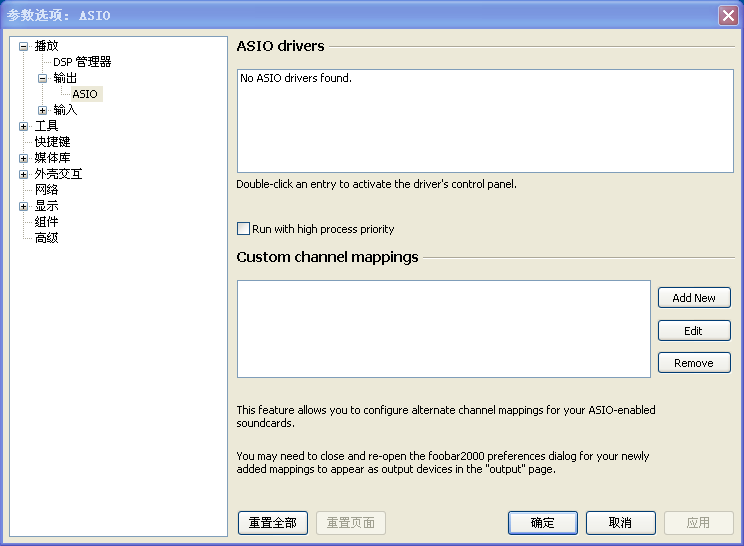This screenshot has height=546, width=744.
Task: Click the 重置全部 button
Action: click(x=273, y=523)
